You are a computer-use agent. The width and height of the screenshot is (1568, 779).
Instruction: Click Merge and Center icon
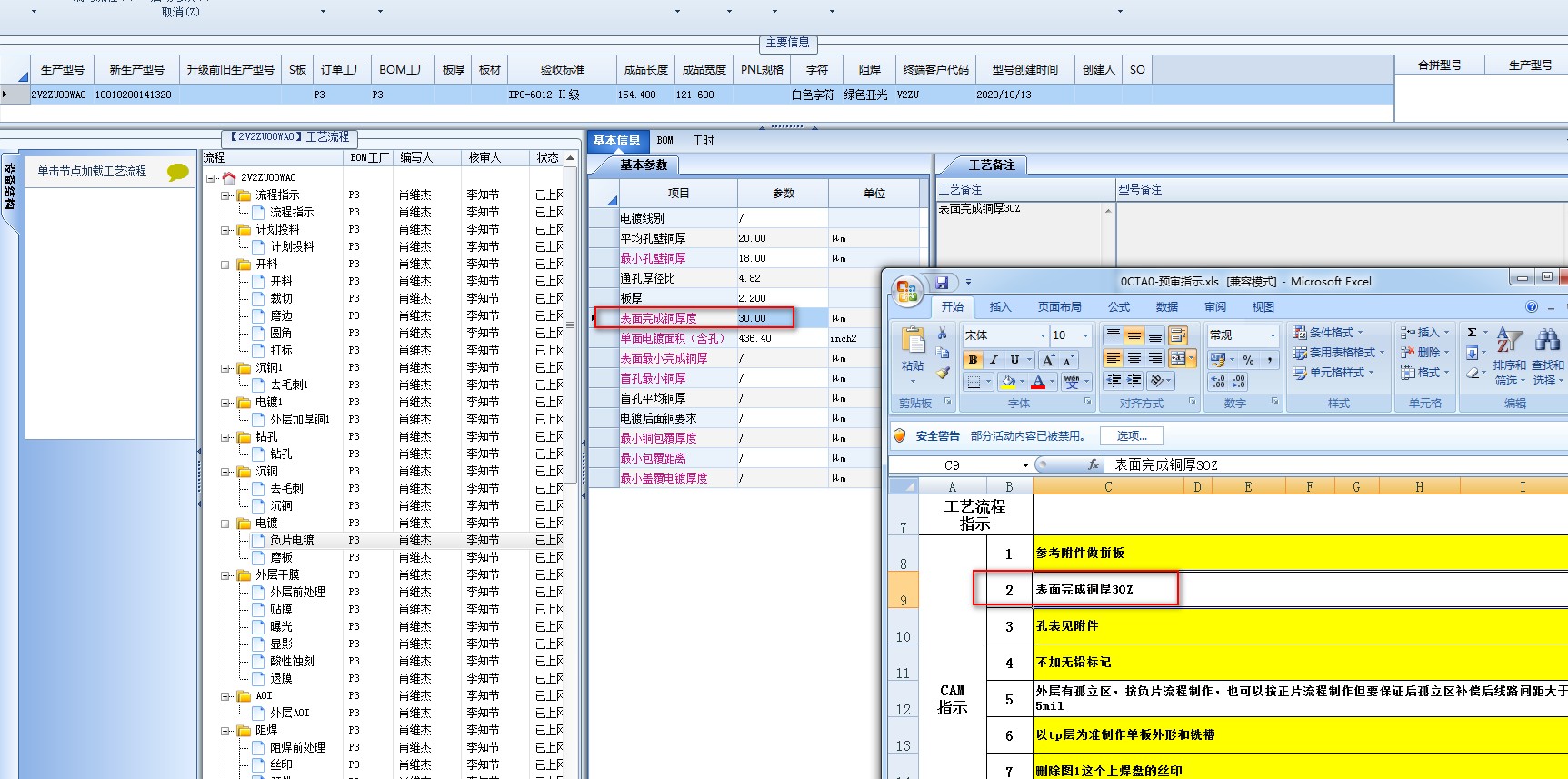tap(1177, 358)
